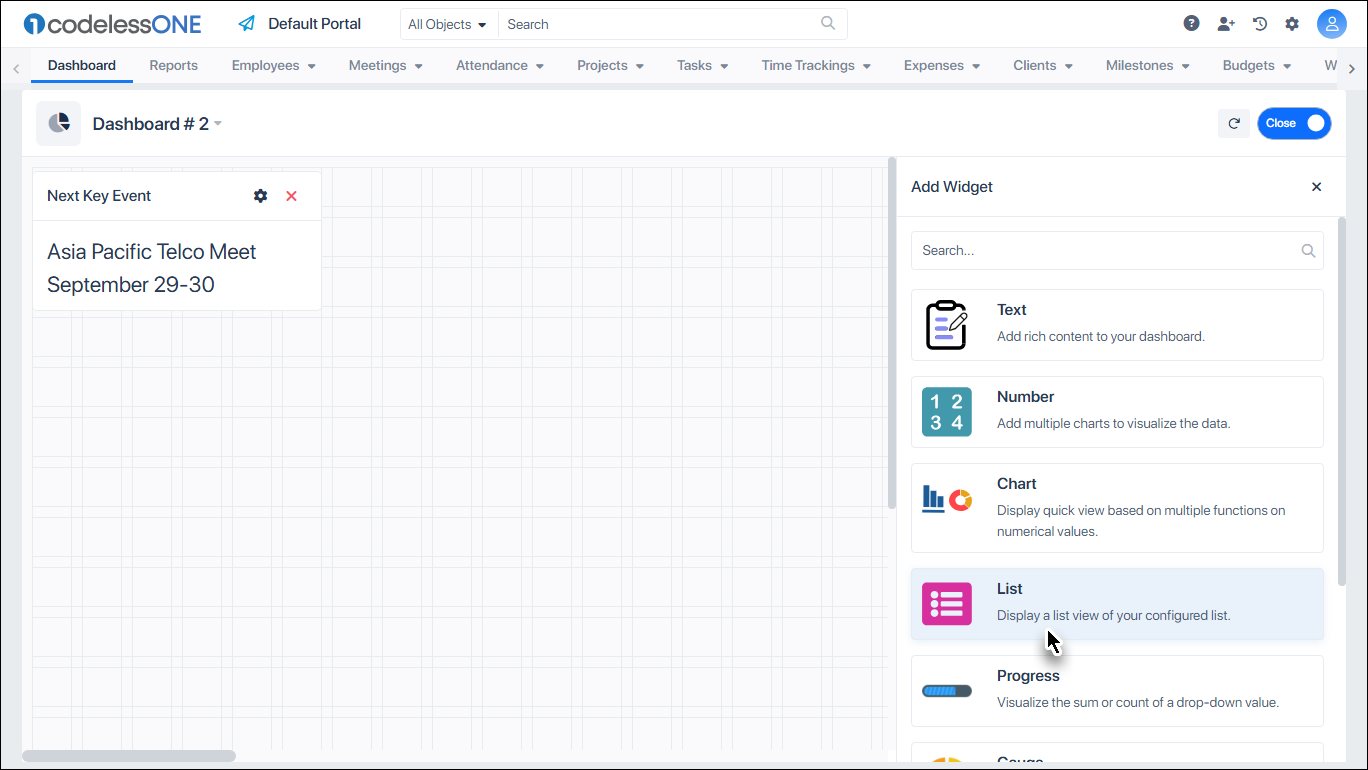Open settings for the Next Key Event widget
1368x770 pixels.
[x=260, y=195]
